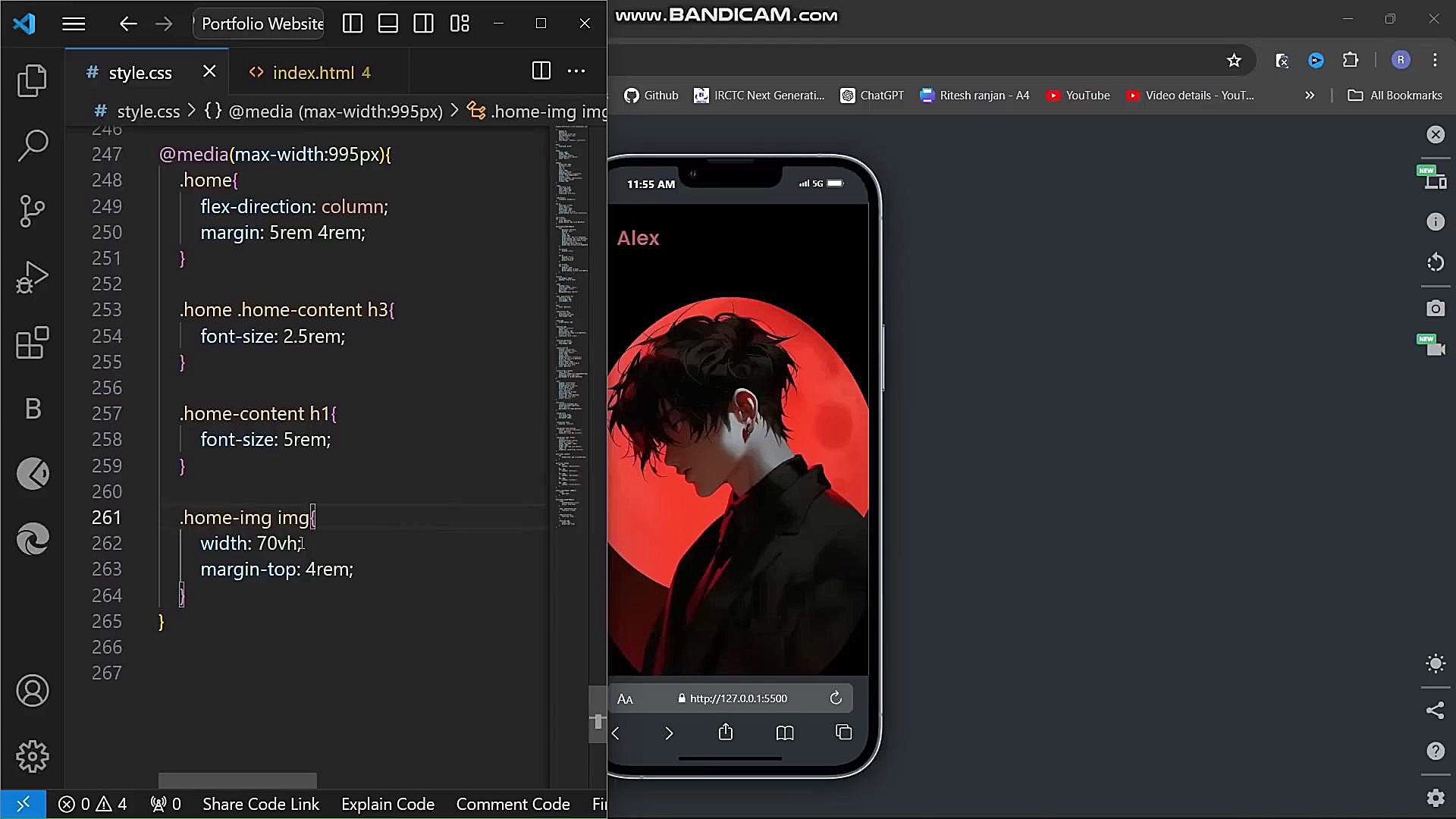
Task: Open the Ritesh ranjan - A4 bookmark
Action: [x=974, y=96]
